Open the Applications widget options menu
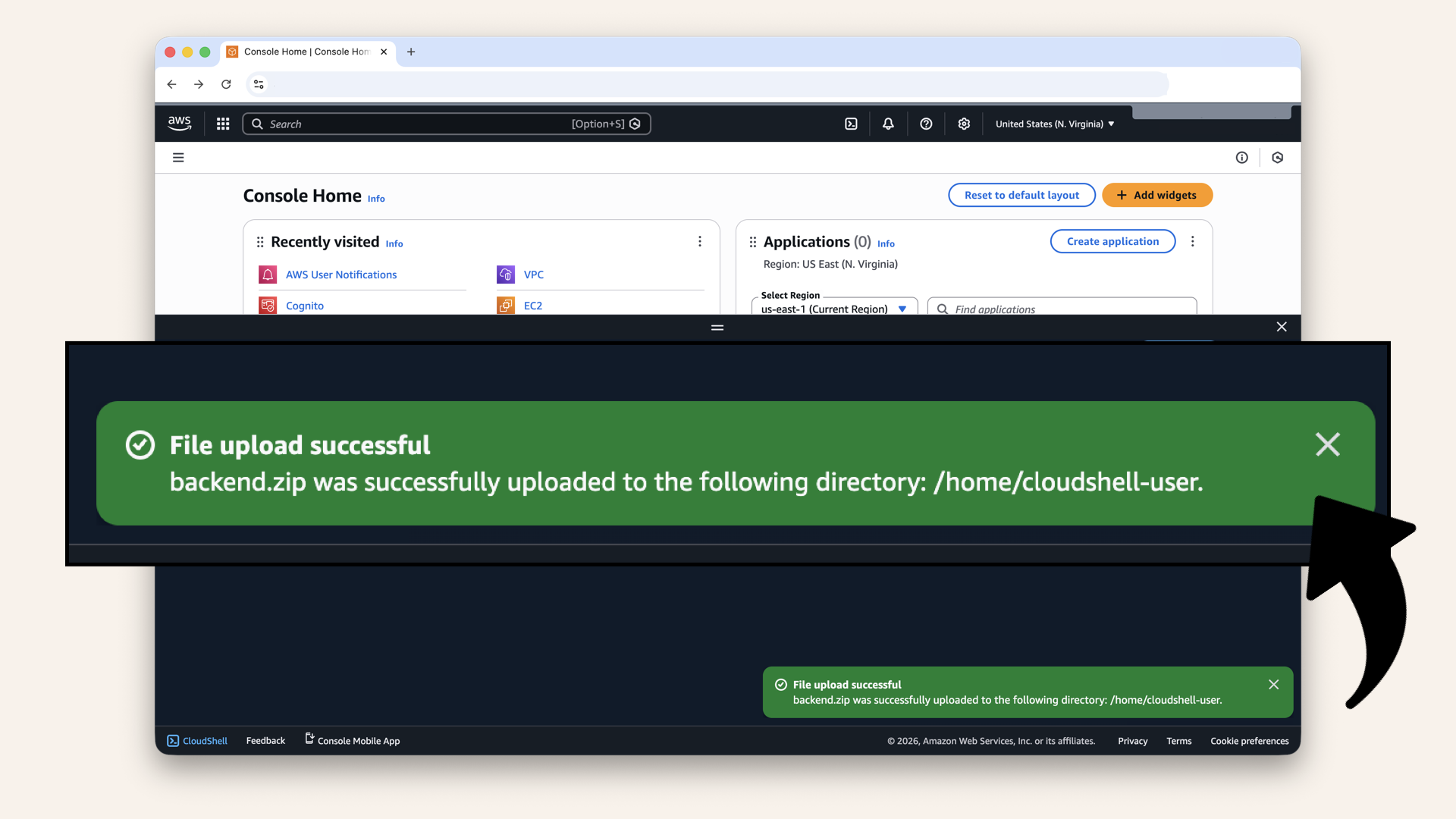 click(1192, 241)
